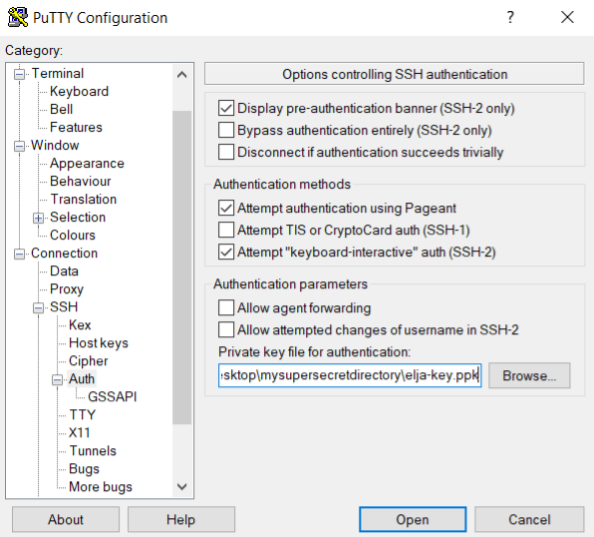Select Bell in the category tree
594x537 pixels.
click(x=61, y=109)
